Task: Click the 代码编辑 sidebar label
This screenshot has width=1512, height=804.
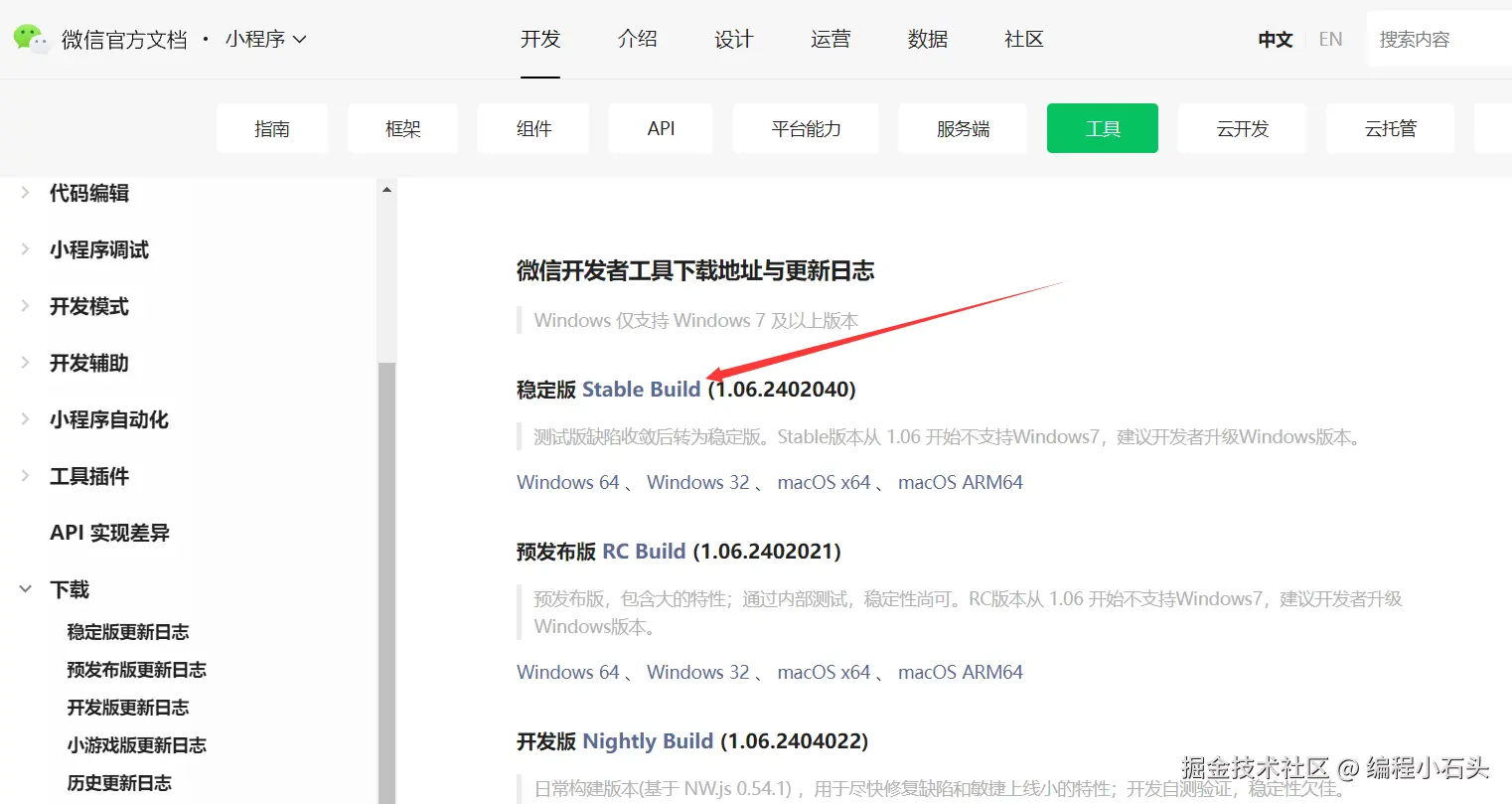Action: [x=89, y=193]
